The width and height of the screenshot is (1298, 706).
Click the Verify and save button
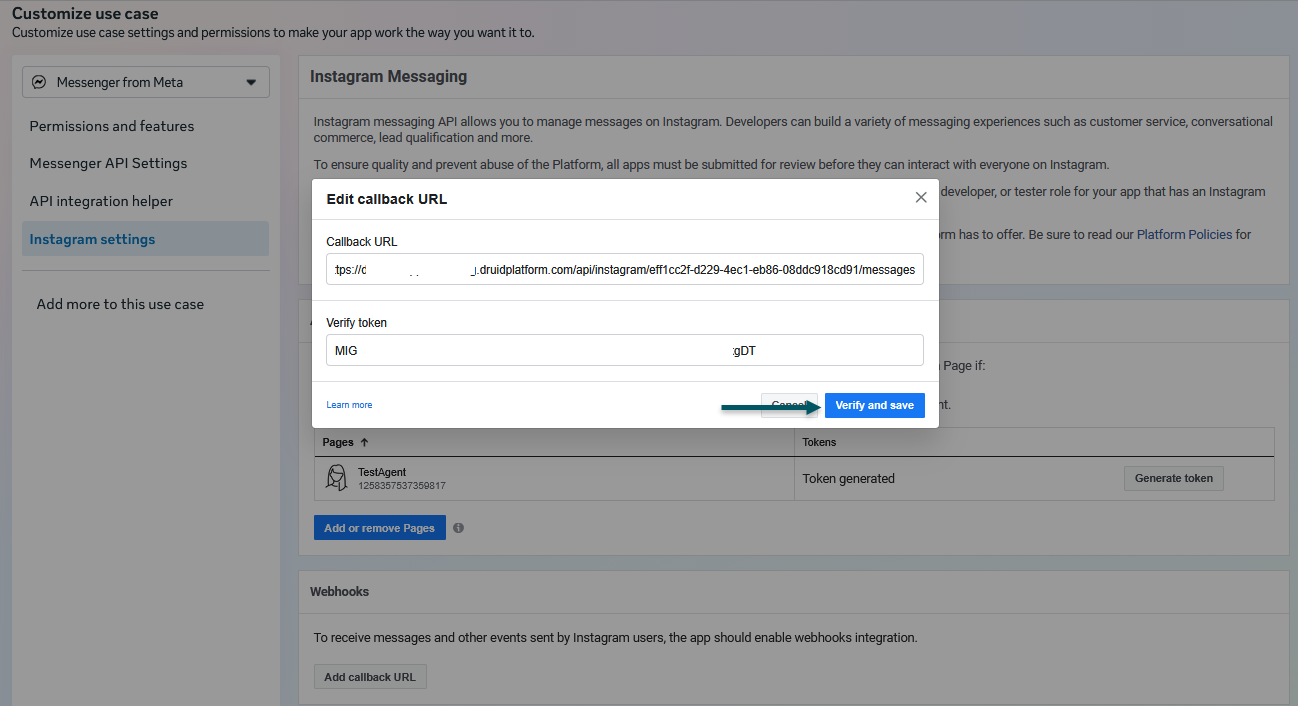[x=875, y=405]
